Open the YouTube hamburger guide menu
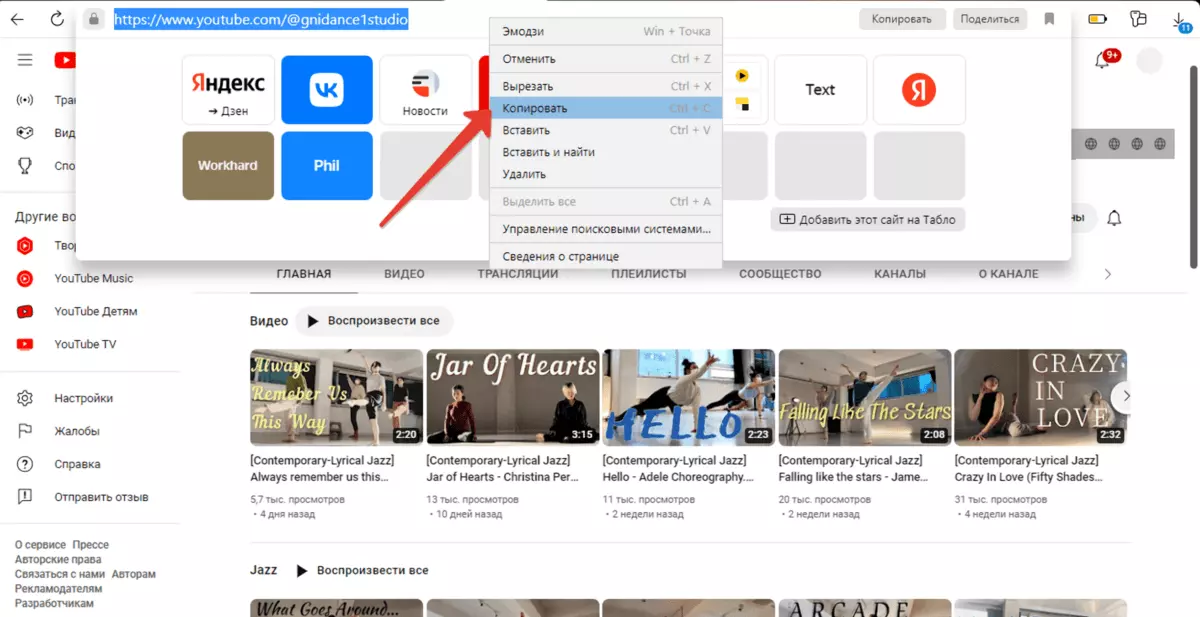The height and width of the screenshot is (617, 1200). 25,61
